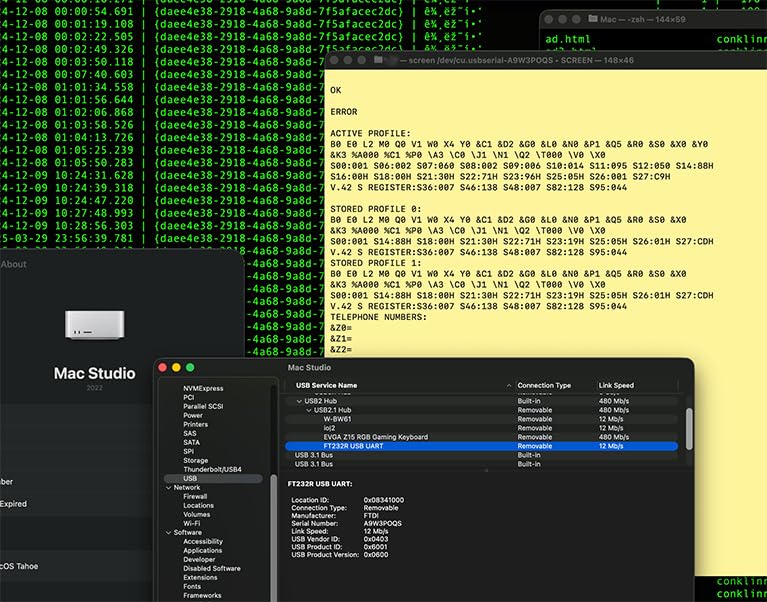Click folder icon in zsh terminal title bar

[593, 19]
